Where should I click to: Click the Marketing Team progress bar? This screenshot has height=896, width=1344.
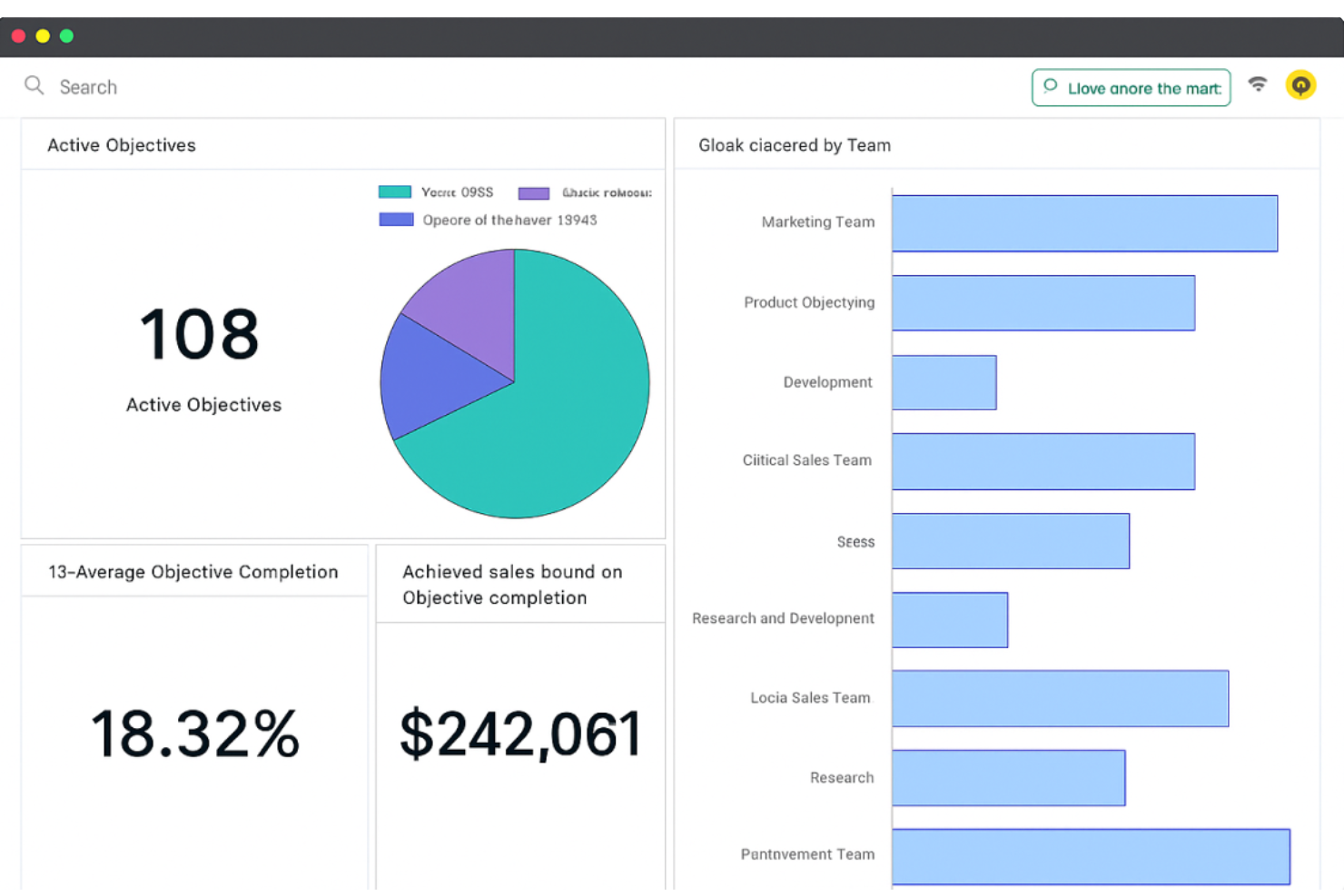[x=1084, y=222]
